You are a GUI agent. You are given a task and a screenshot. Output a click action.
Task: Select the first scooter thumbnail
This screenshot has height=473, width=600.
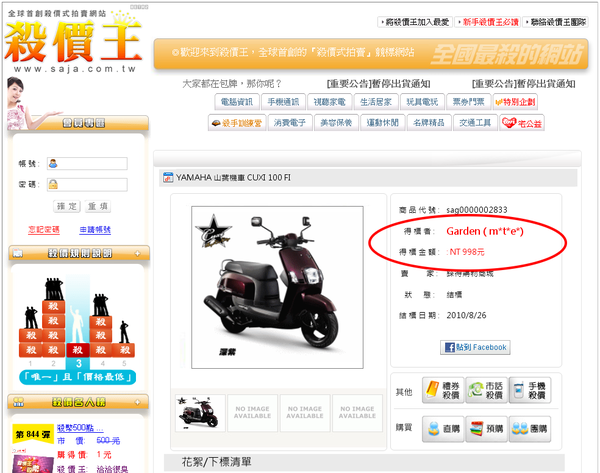[200, 413]
